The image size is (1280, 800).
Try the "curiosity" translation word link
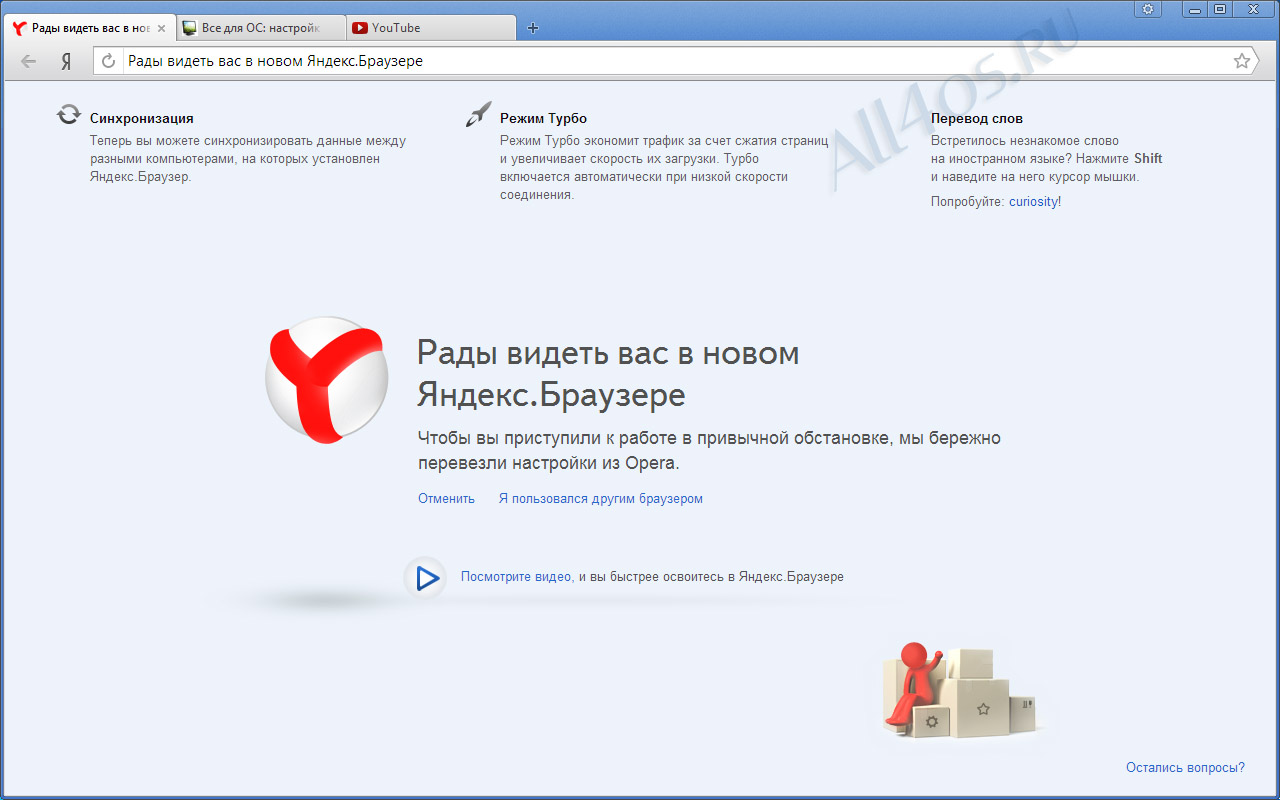click(1033, 201)
